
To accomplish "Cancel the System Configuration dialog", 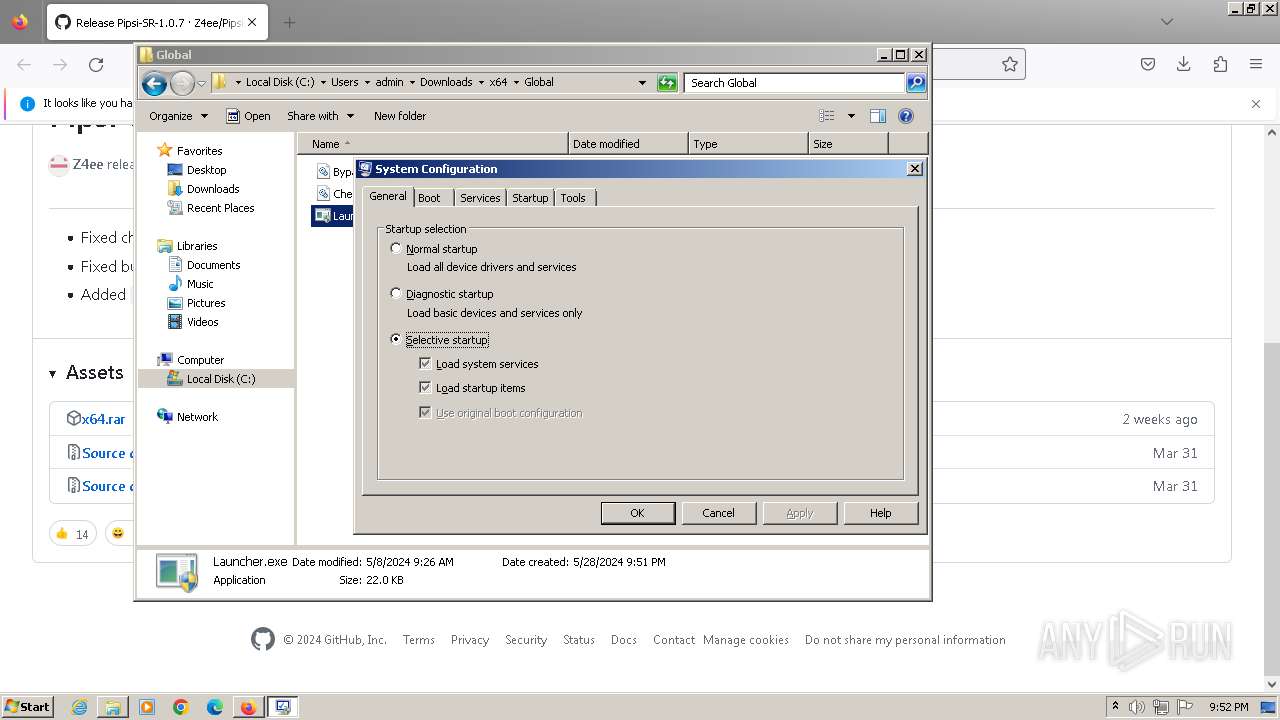I will (718, 513).
